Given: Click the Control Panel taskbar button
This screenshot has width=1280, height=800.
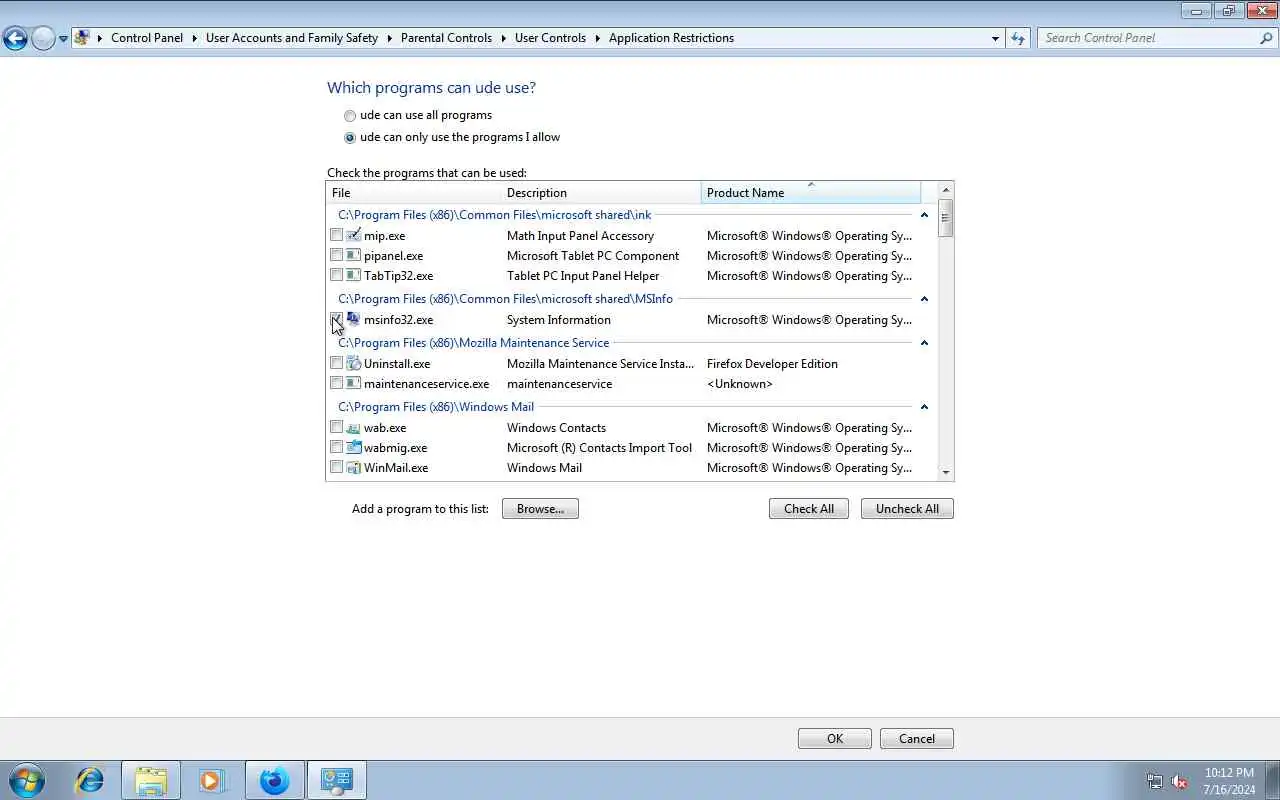Looking at the screenshot, I should click(x=337, y=780).
